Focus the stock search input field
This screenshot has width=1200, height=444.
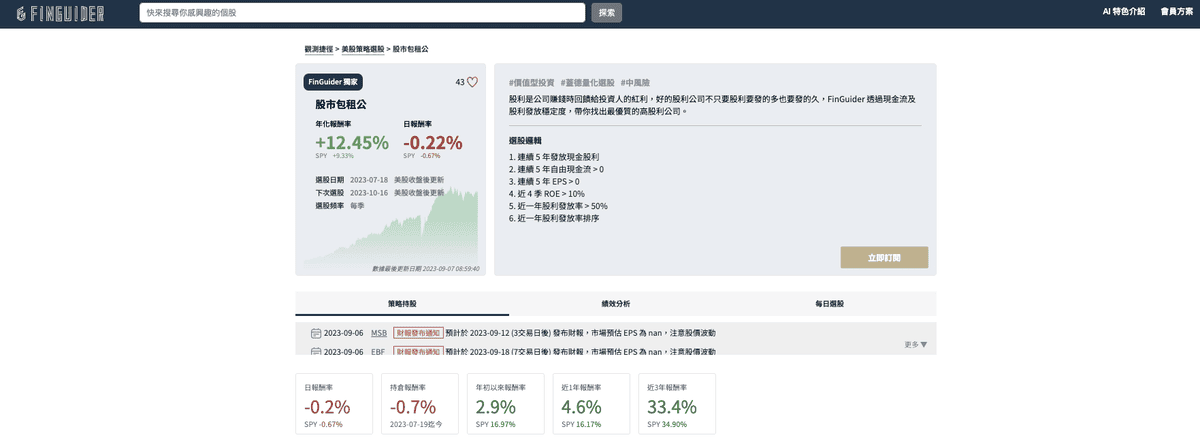(x=362, y=13)
